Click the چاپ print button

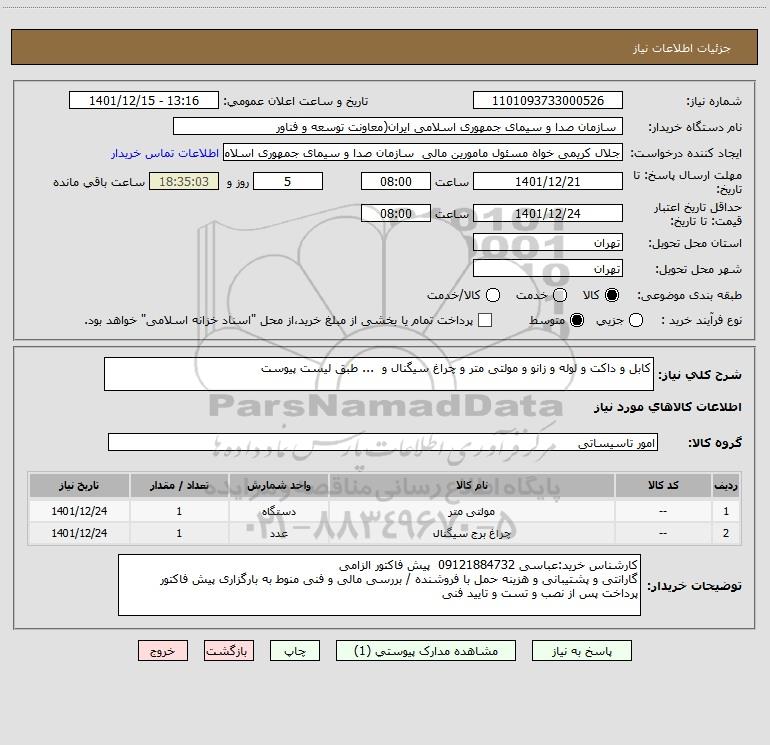pos(295,651)
